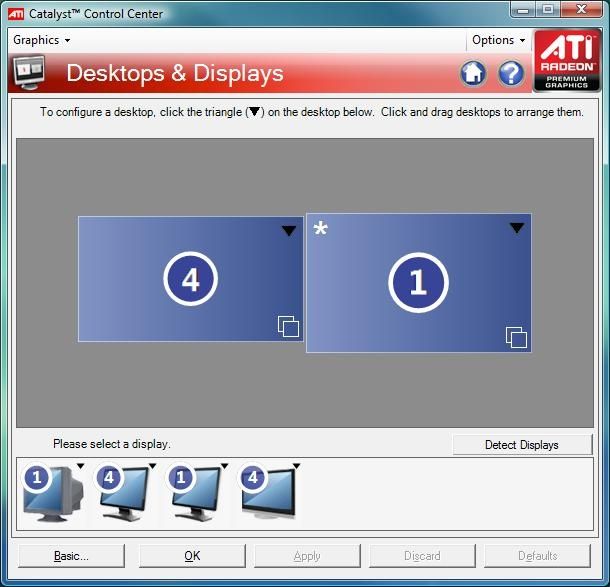Switch to Basic view

[x=71, y=556]
